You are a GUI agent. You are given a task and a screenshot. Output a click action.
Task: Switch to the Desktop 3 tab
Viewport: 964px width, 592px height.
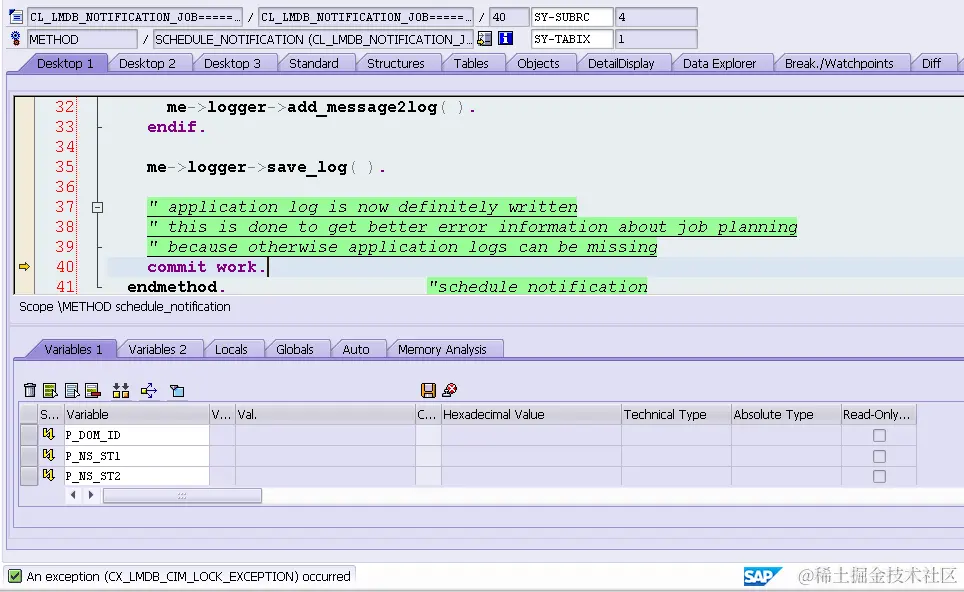click(232, 63)
